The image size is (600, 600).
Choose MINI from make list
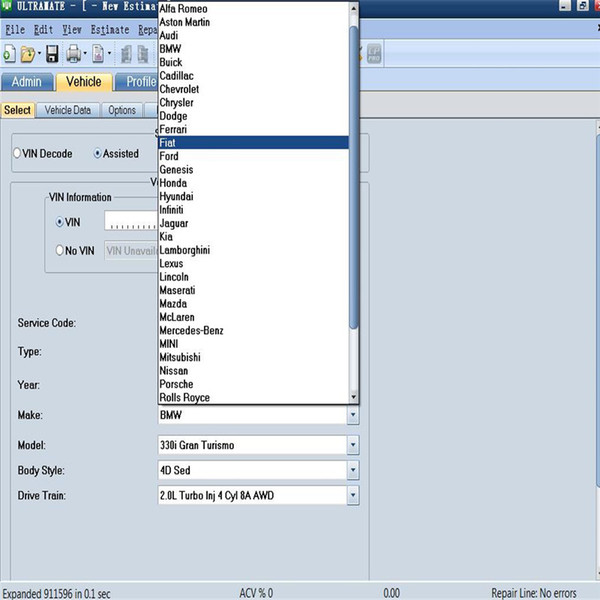(253, 344)
